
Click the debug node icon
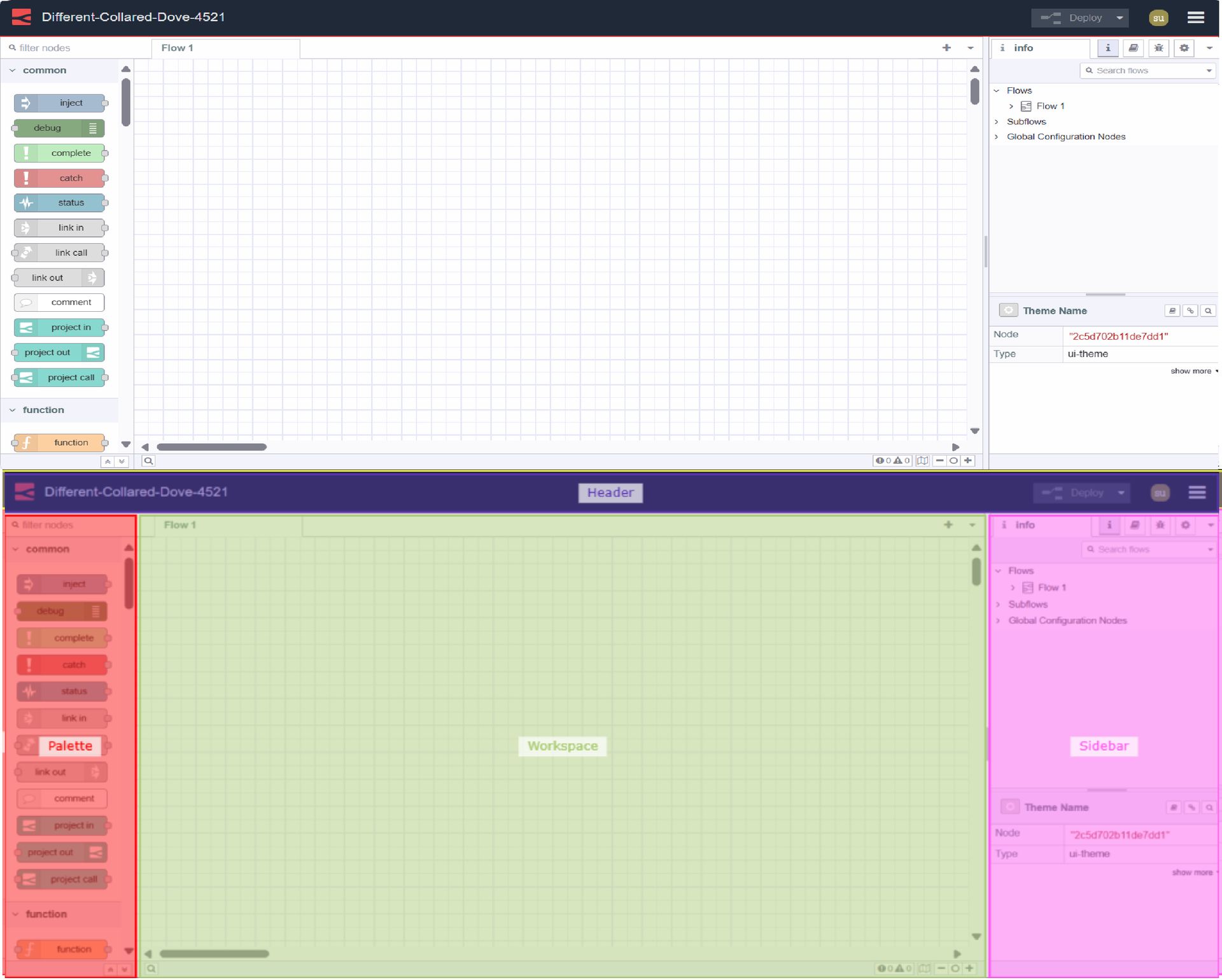[92, 127]
